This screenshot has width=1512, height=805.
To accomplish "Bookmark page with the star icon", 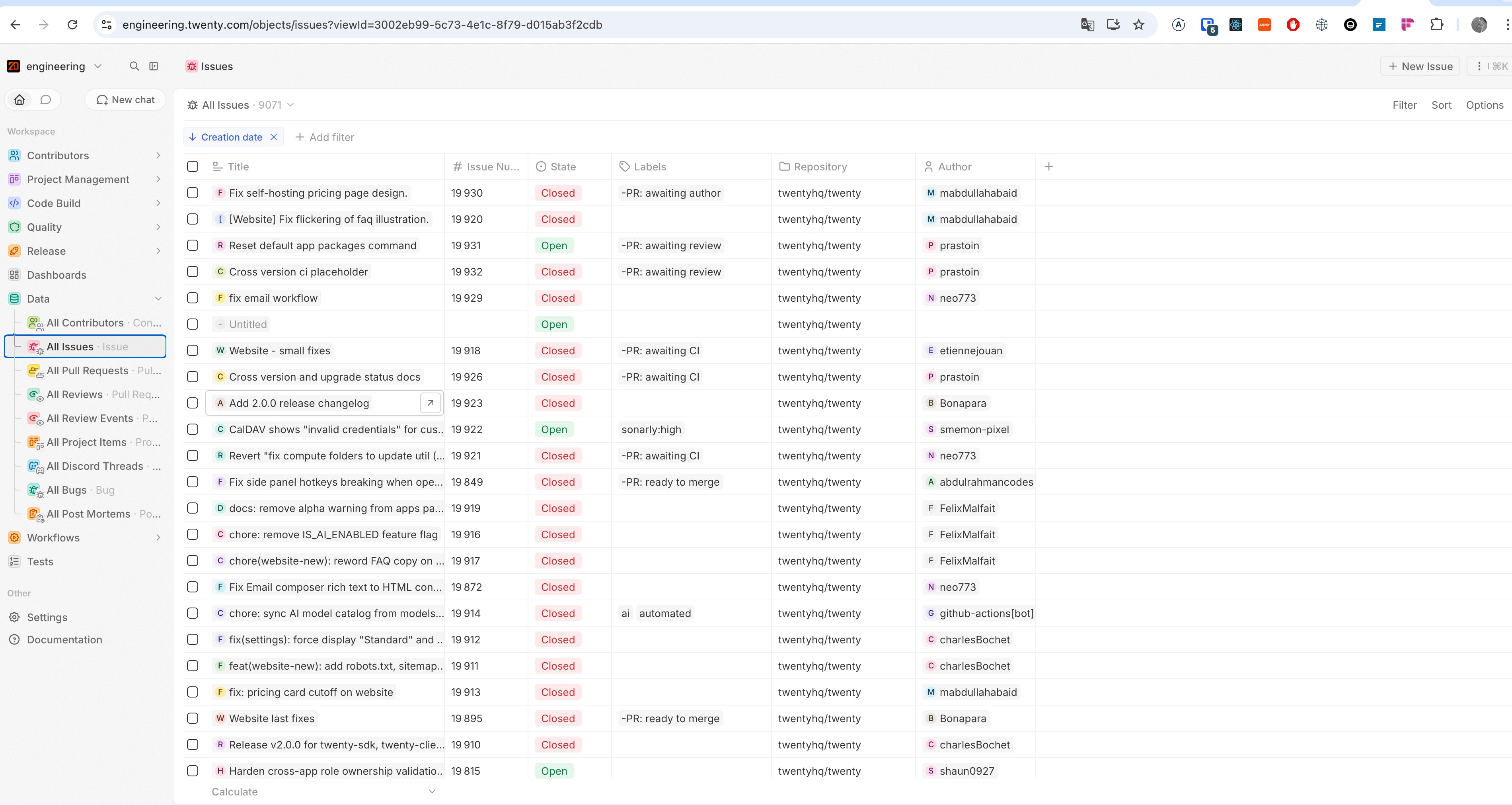I will 1139,25.
